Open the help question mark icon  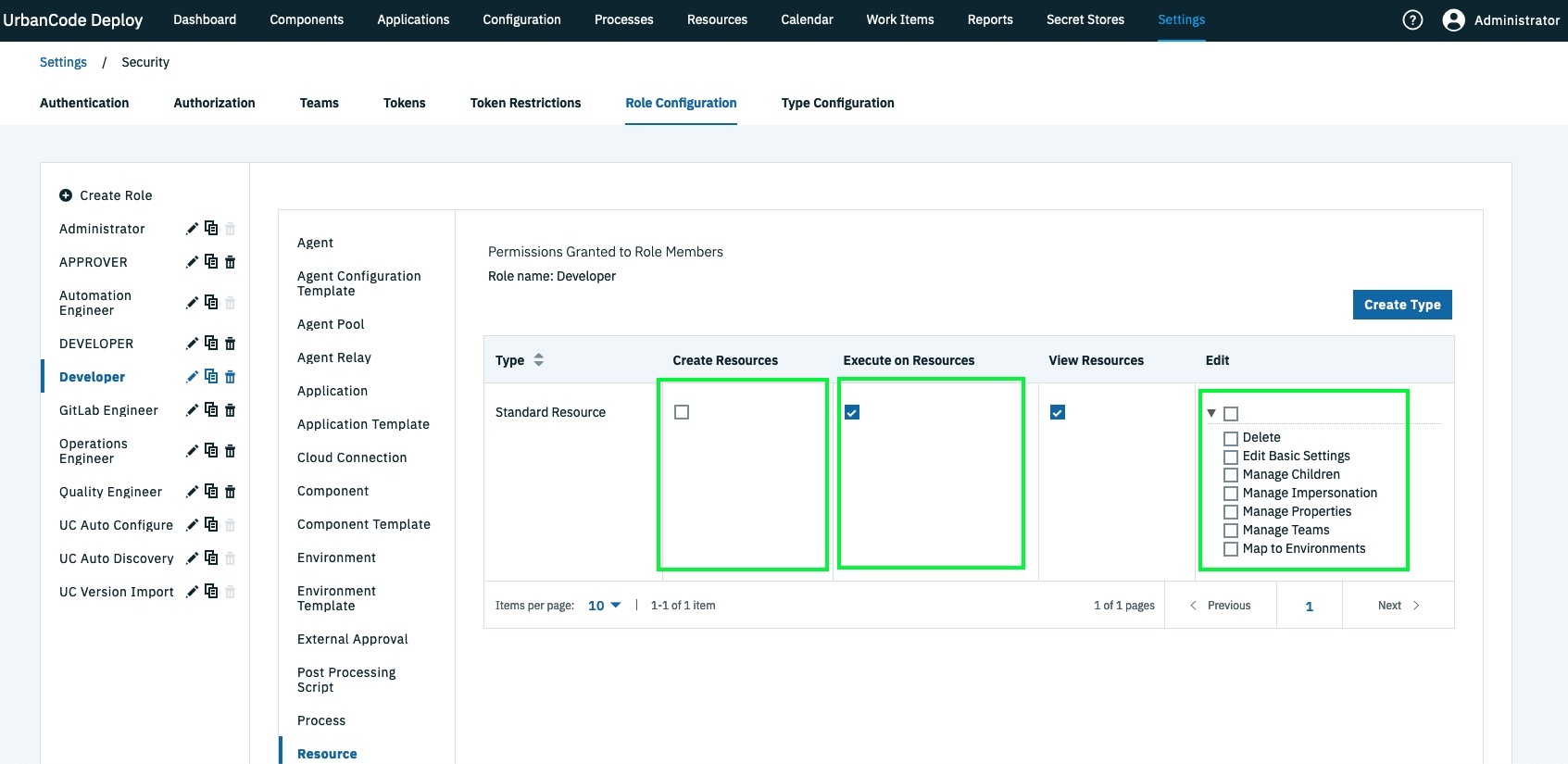point(1412,19)
